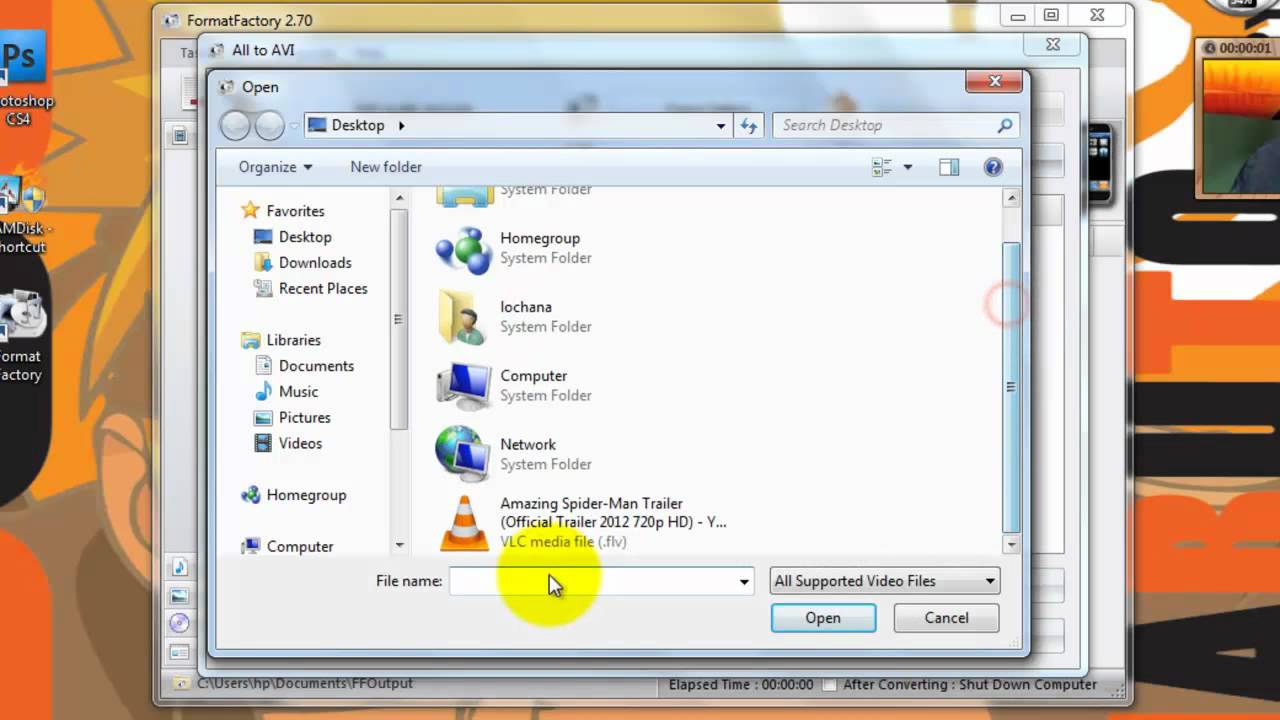Expand the address bar previous locations arrow

coord(721,126)
